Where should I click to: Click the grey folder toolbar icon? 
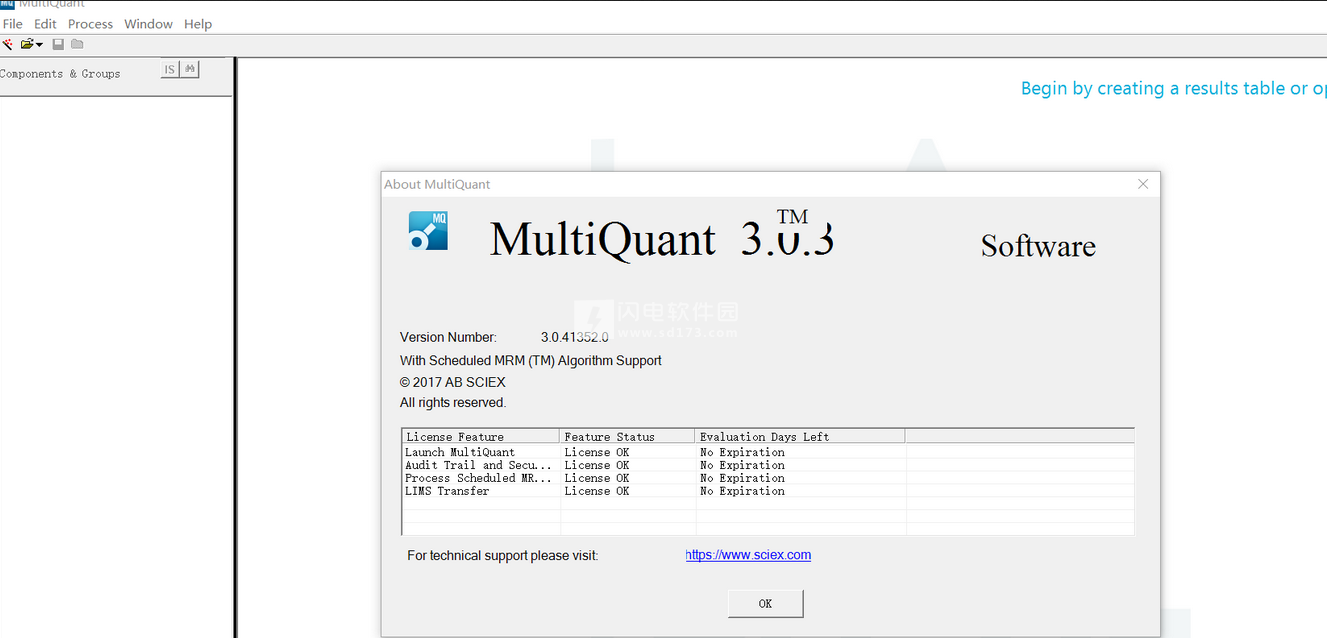tap(77, 44)
